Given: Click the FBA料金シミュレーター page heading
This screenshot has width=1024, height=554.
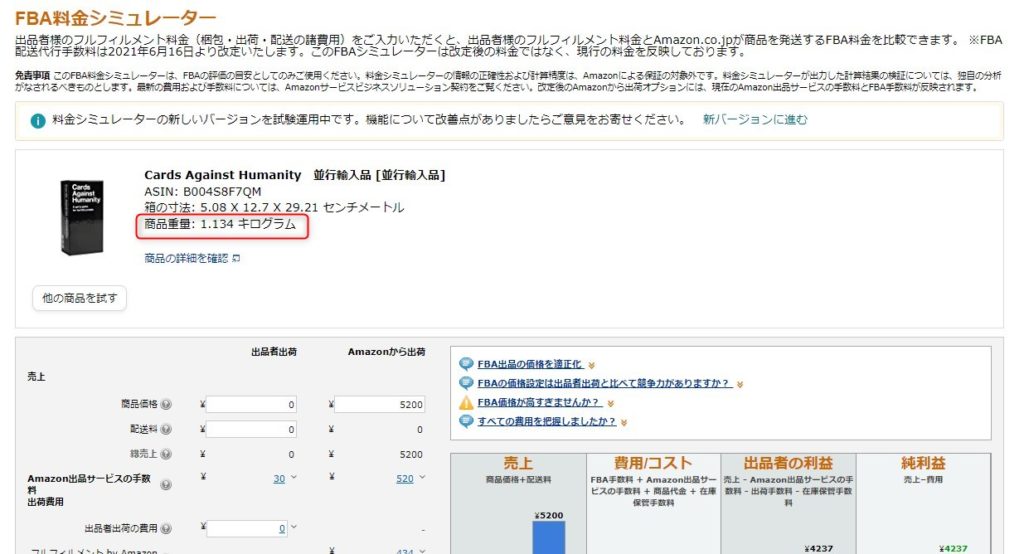Looking at the screenshot, I should click(116, 18).
